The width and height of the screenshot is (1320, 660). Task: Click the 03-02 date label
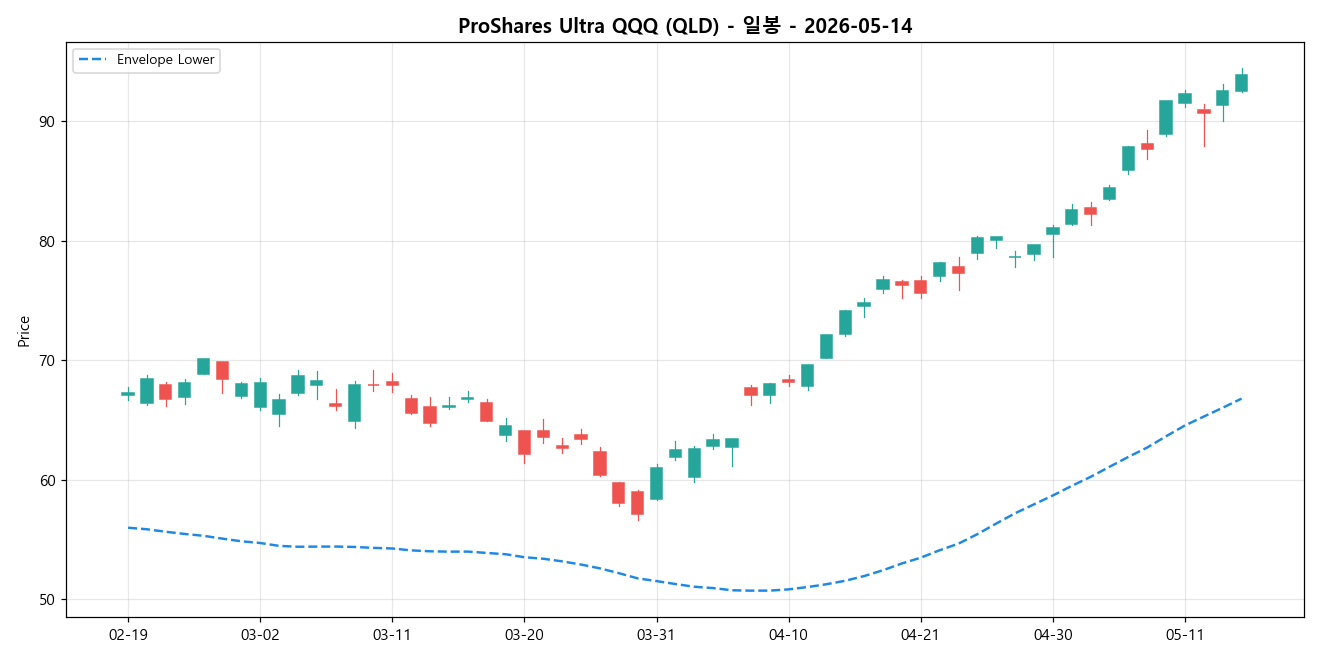click(260, 635)
